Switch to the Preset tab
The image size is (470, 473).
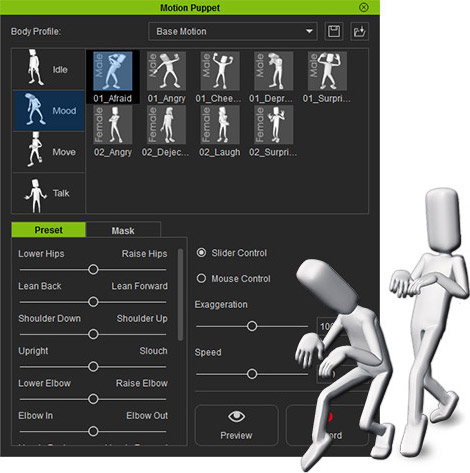tap(49, 230)
